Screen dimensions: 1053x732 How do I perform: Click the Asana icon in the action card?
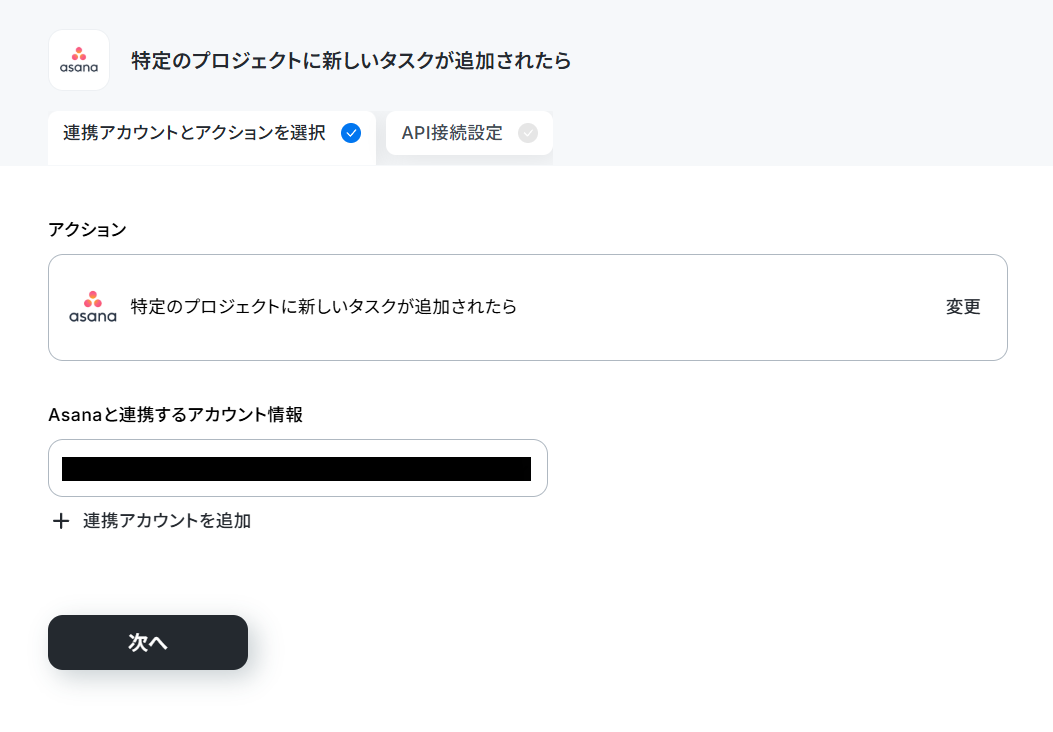click(93, 307)
